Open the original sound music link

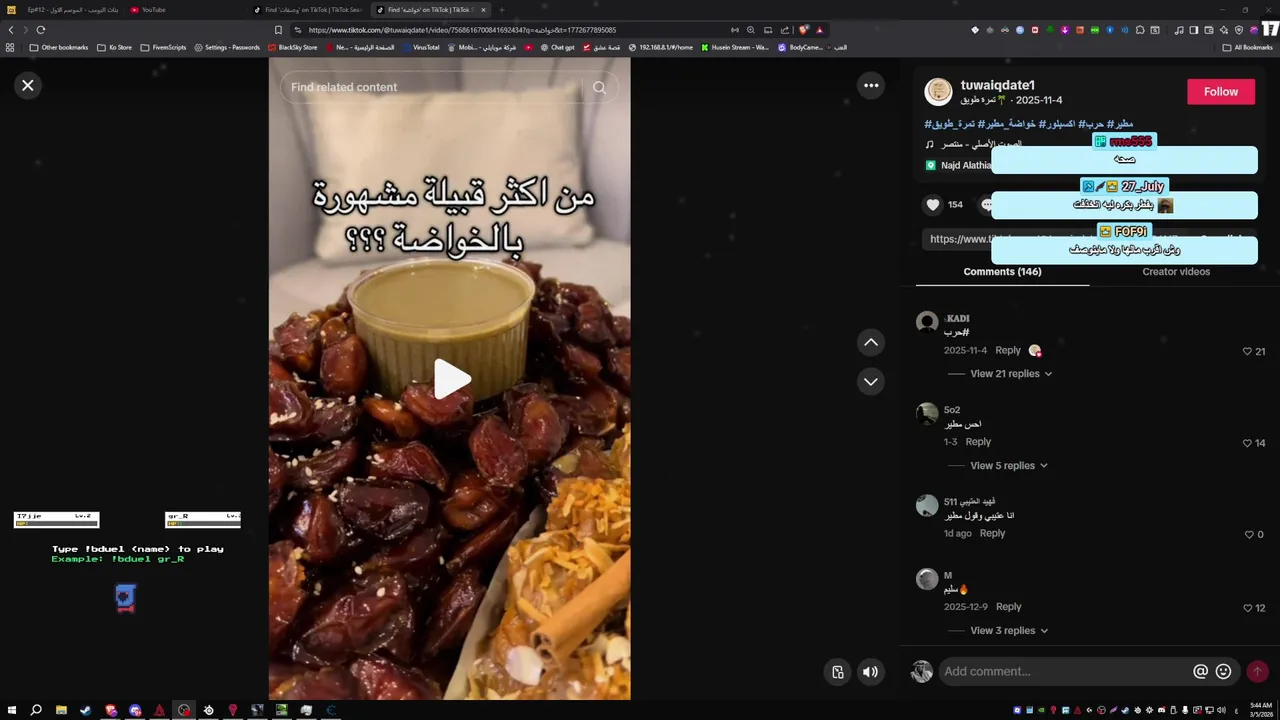[980, 144]
